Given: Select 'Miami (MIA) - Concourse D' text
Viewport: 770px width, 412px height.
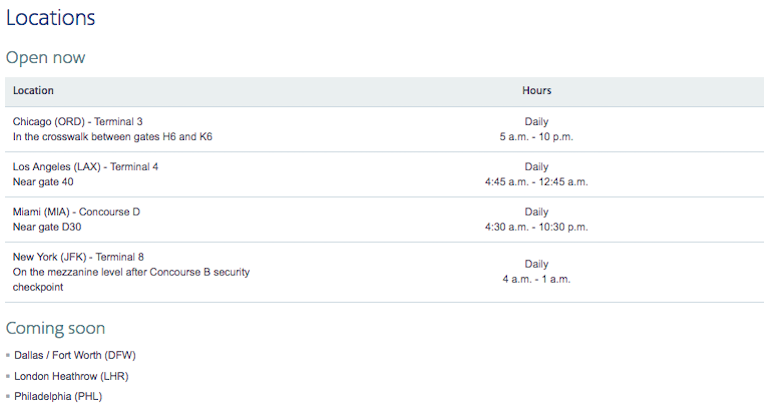Looking at the screenshot, I should [77, 212].
